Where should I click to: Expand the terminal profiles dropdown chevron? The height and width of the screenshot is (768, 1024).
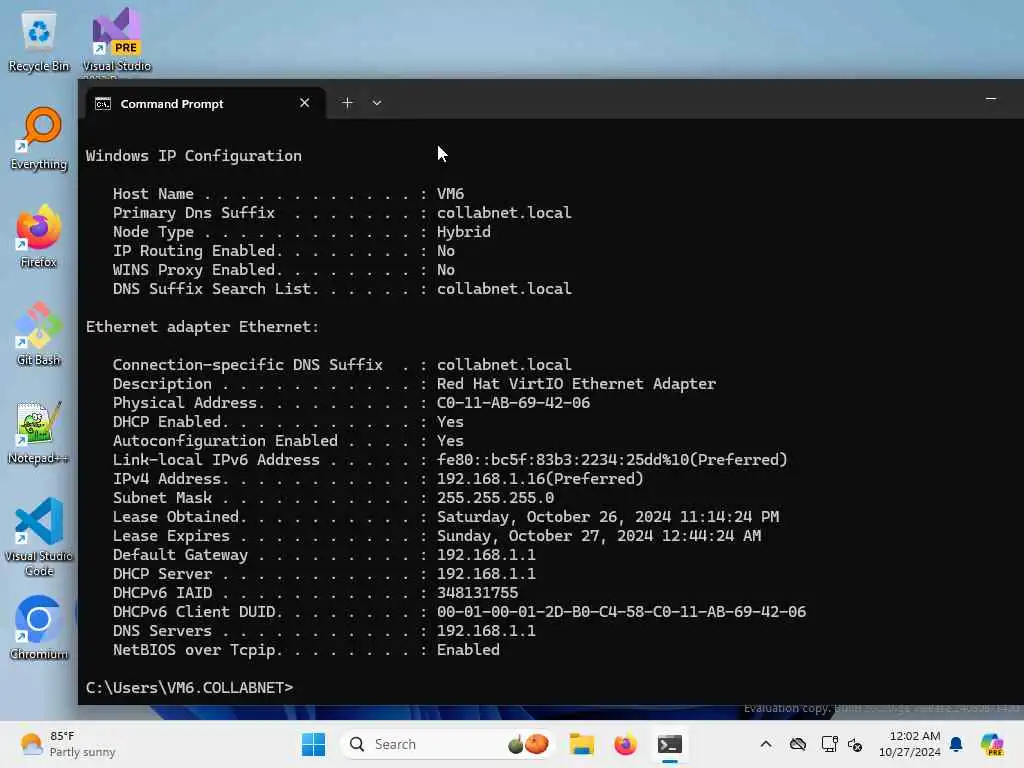click(x=377, y=103)
